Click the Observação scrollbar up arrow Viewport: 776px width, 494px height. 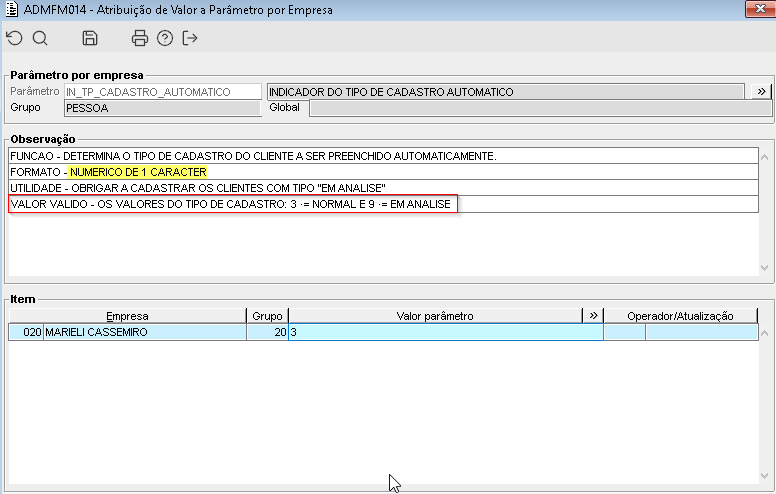765,157
